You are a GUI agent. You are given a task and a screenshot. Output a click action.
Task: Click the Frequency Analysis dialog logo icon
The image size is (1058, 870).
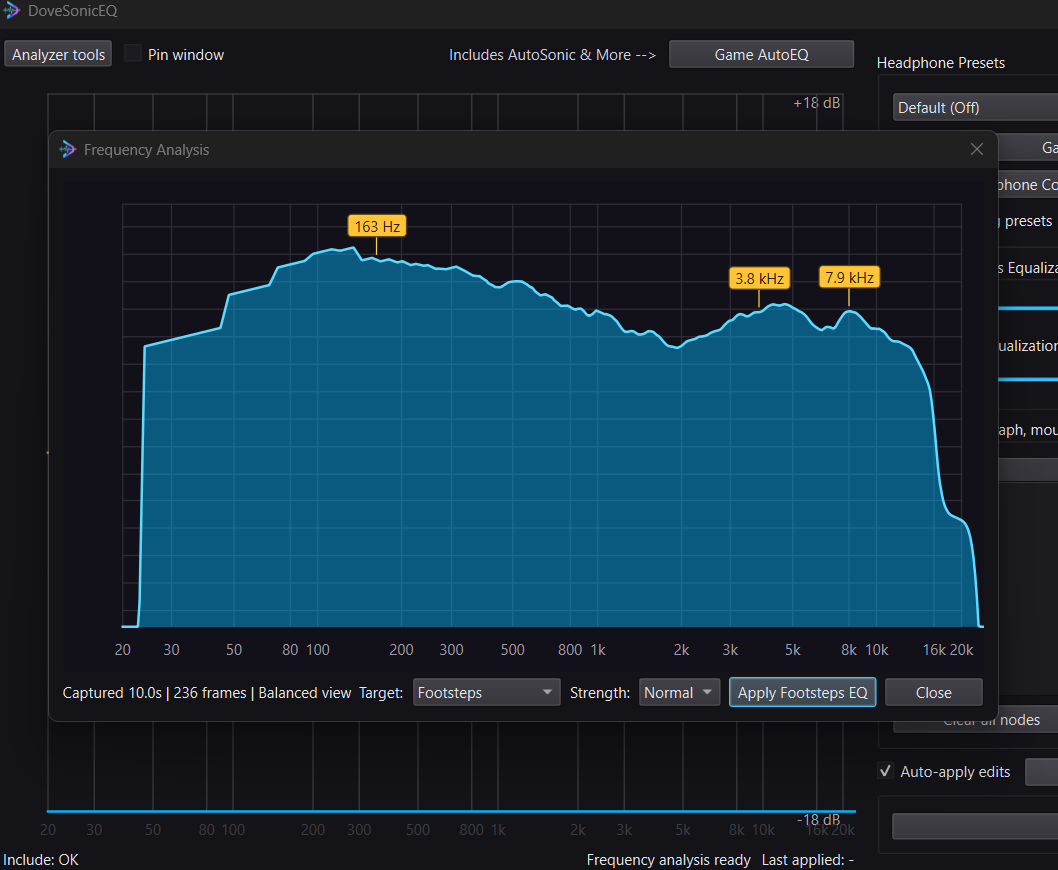[x=67, y=149]
